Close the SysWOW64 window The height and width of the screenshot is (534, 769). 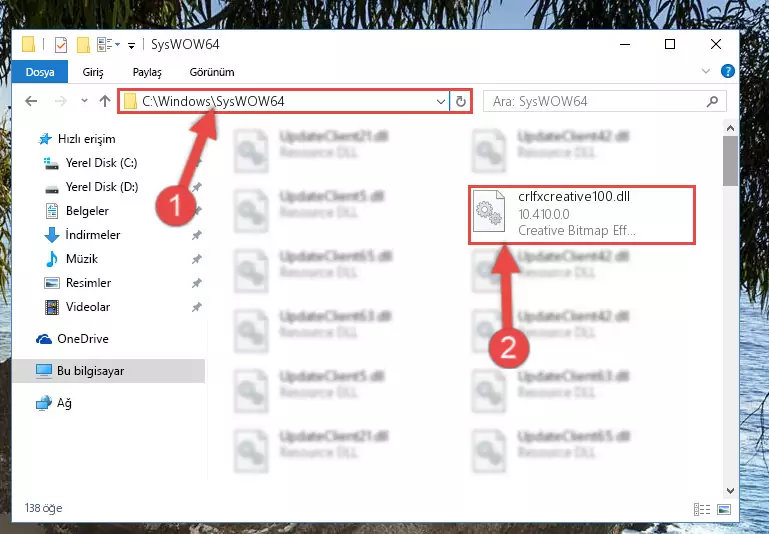click(716, 44)
